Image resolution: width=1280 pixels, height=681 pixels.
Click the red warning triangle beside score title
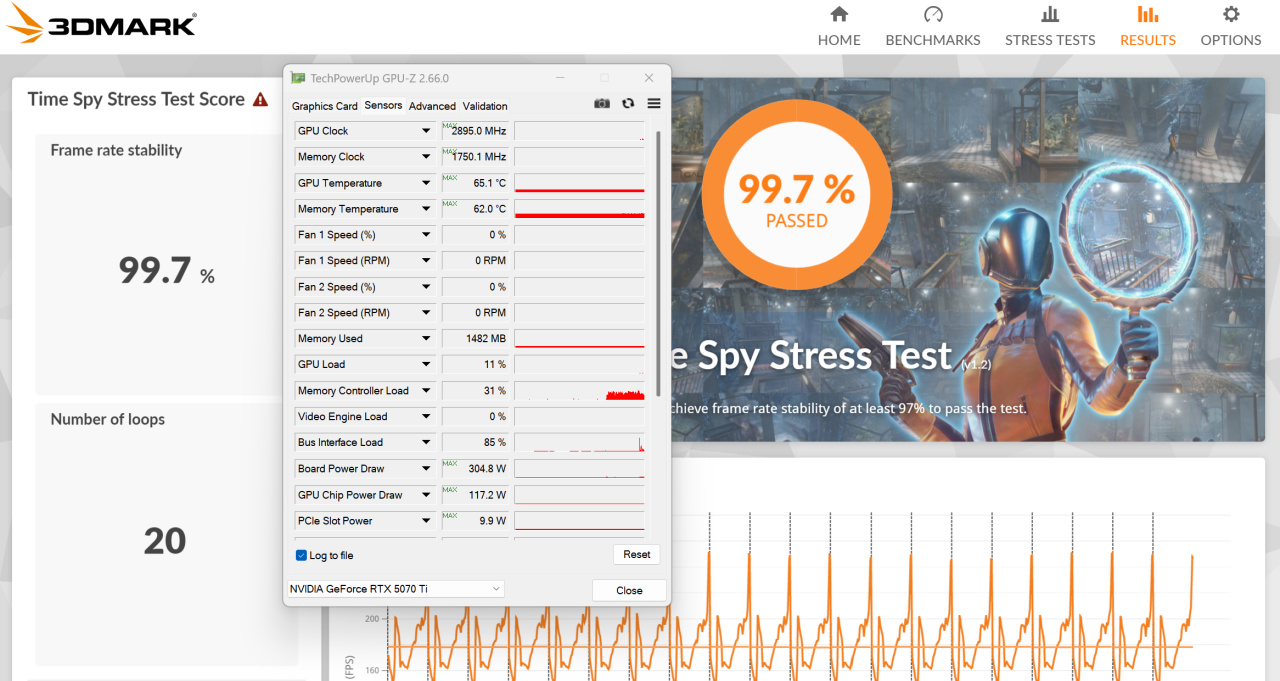pyautogui.click(x=260, y=100)
